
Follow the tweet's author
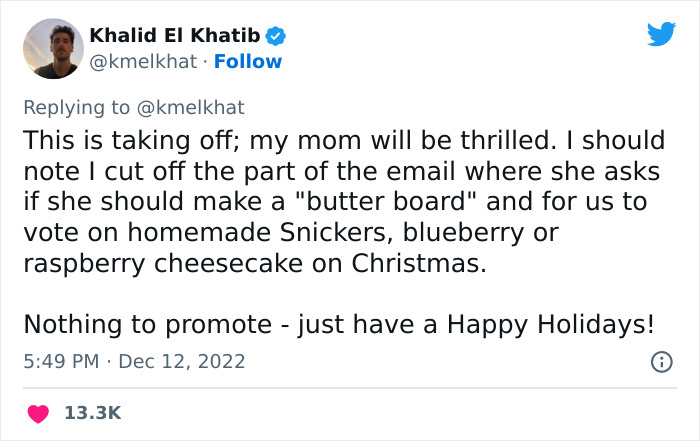point(250,62)
